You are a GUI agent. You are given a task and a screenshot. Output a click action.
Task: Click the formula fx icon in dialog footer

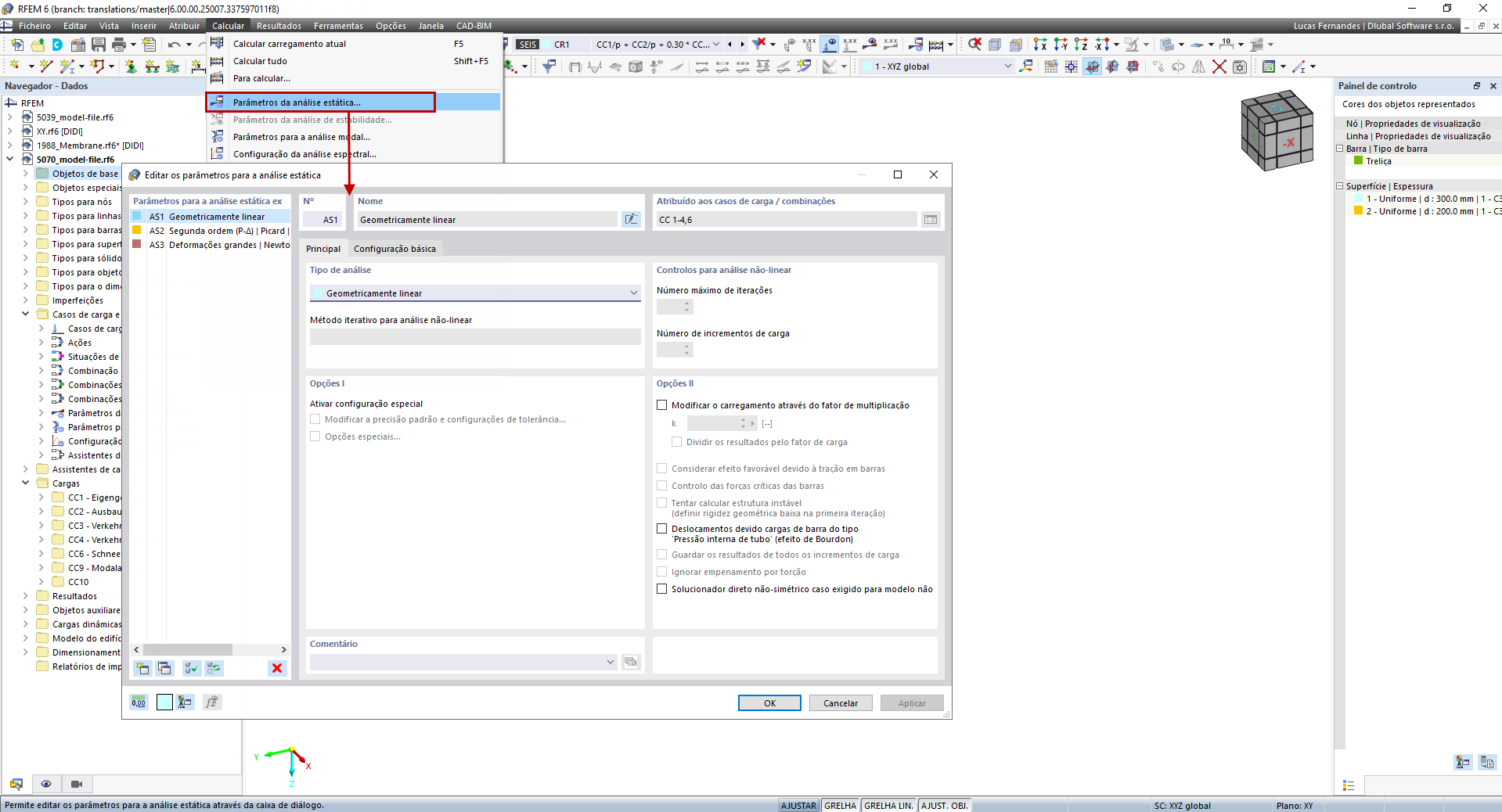(x=211, y=702)
